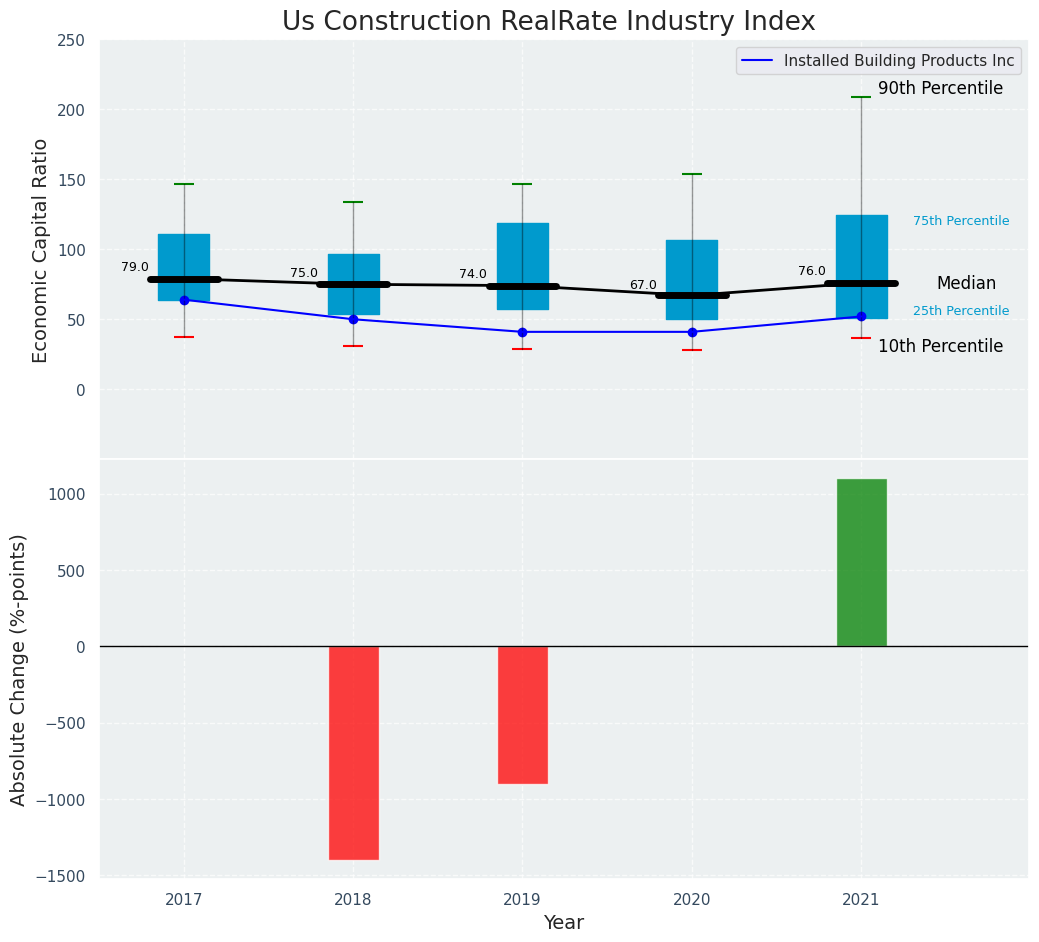Click the red 2018 absolute change bar

(353, 752)
